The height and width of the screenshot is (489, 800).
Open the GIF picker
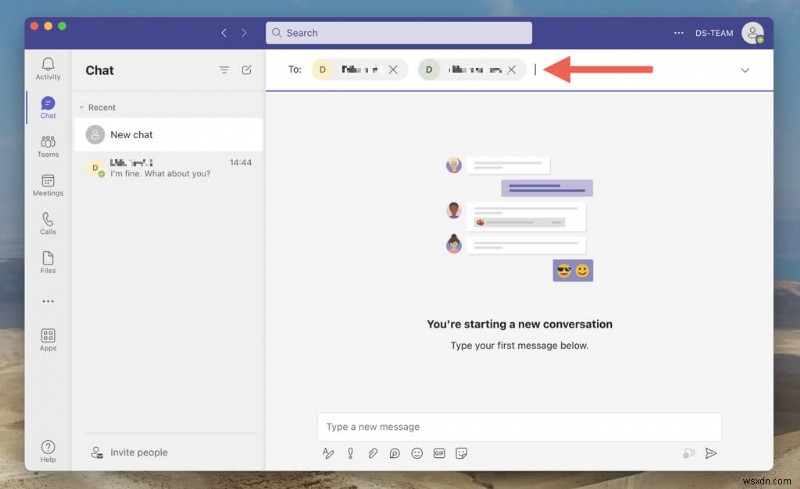click(439, 453)
